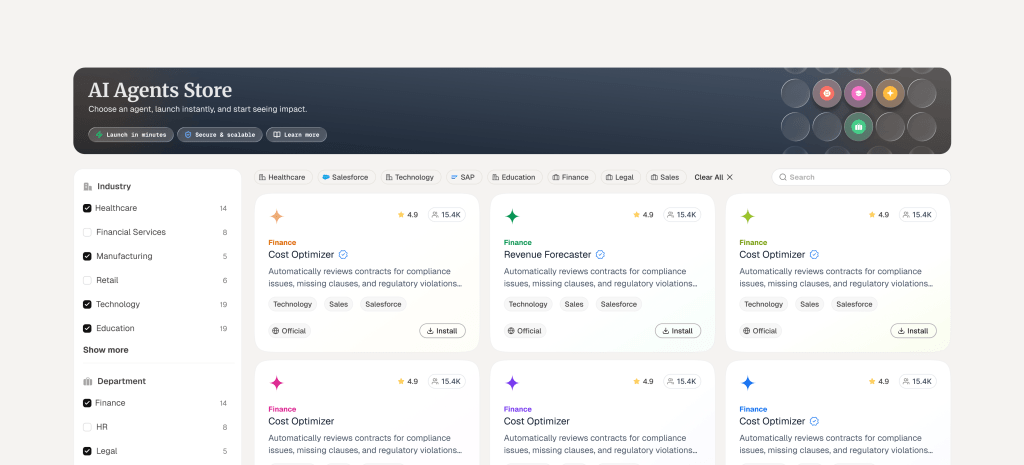Click the olive sparkle agent icon

[748, 216]
